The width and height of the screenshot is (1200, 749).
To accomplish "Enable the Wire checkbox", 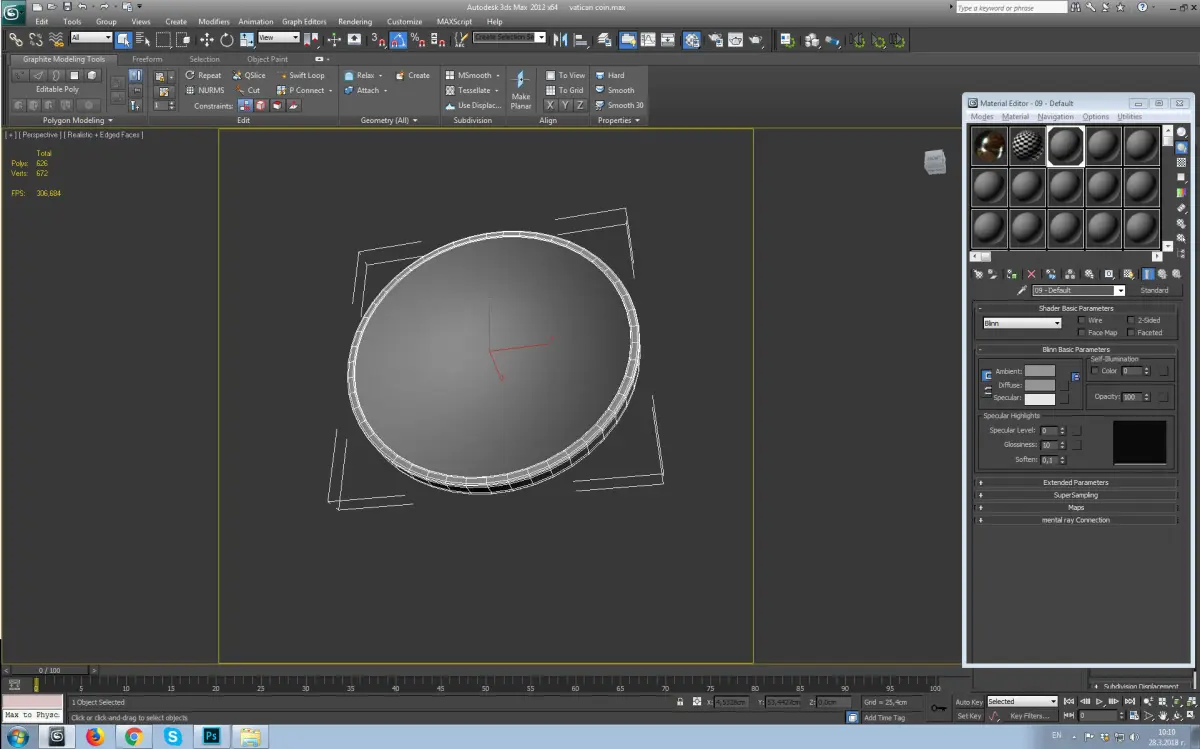I will click(1082, 320).
